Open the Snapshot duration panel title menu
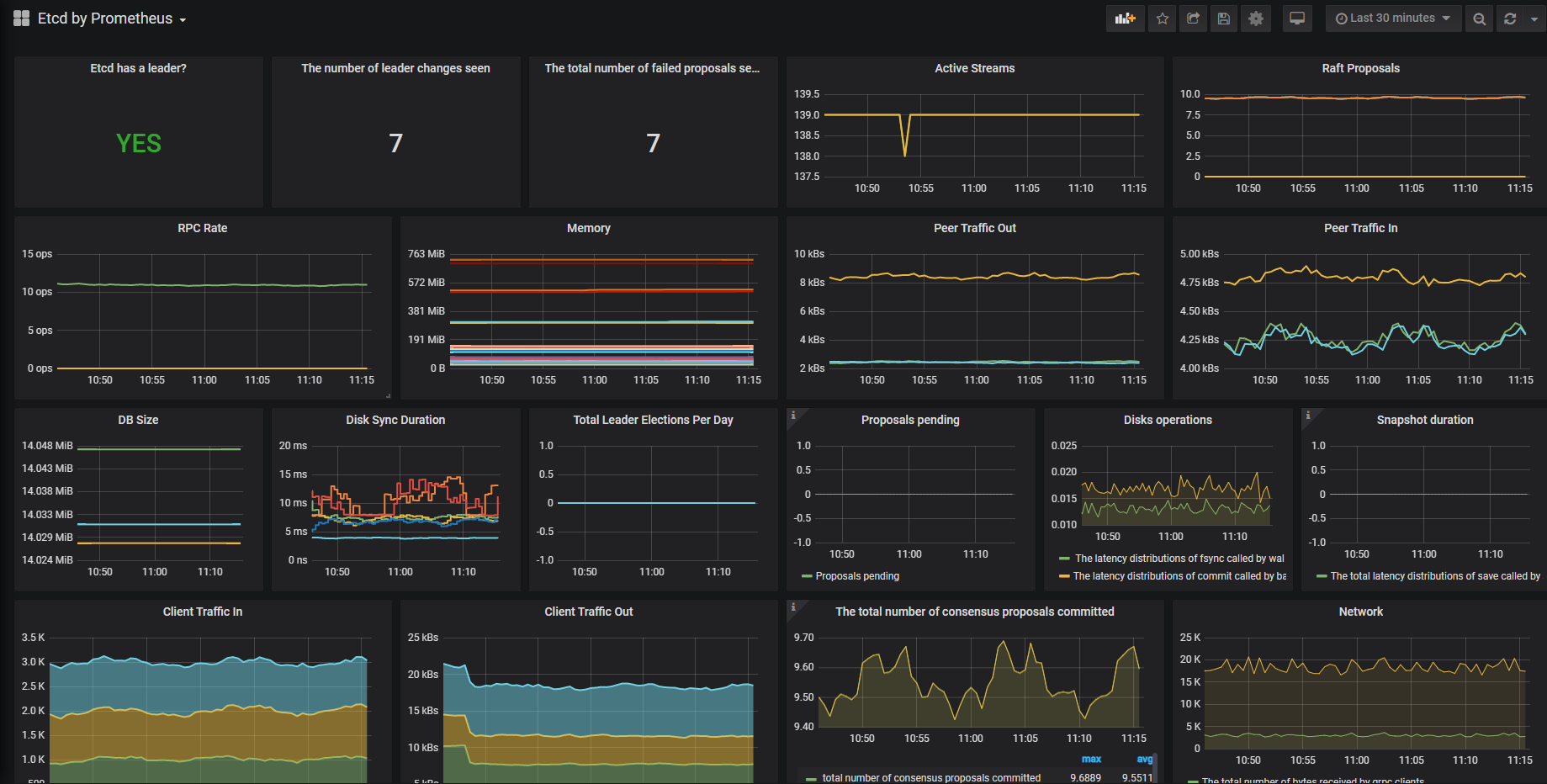Viewport: 1547px width, 784px height. (1424, 420)
